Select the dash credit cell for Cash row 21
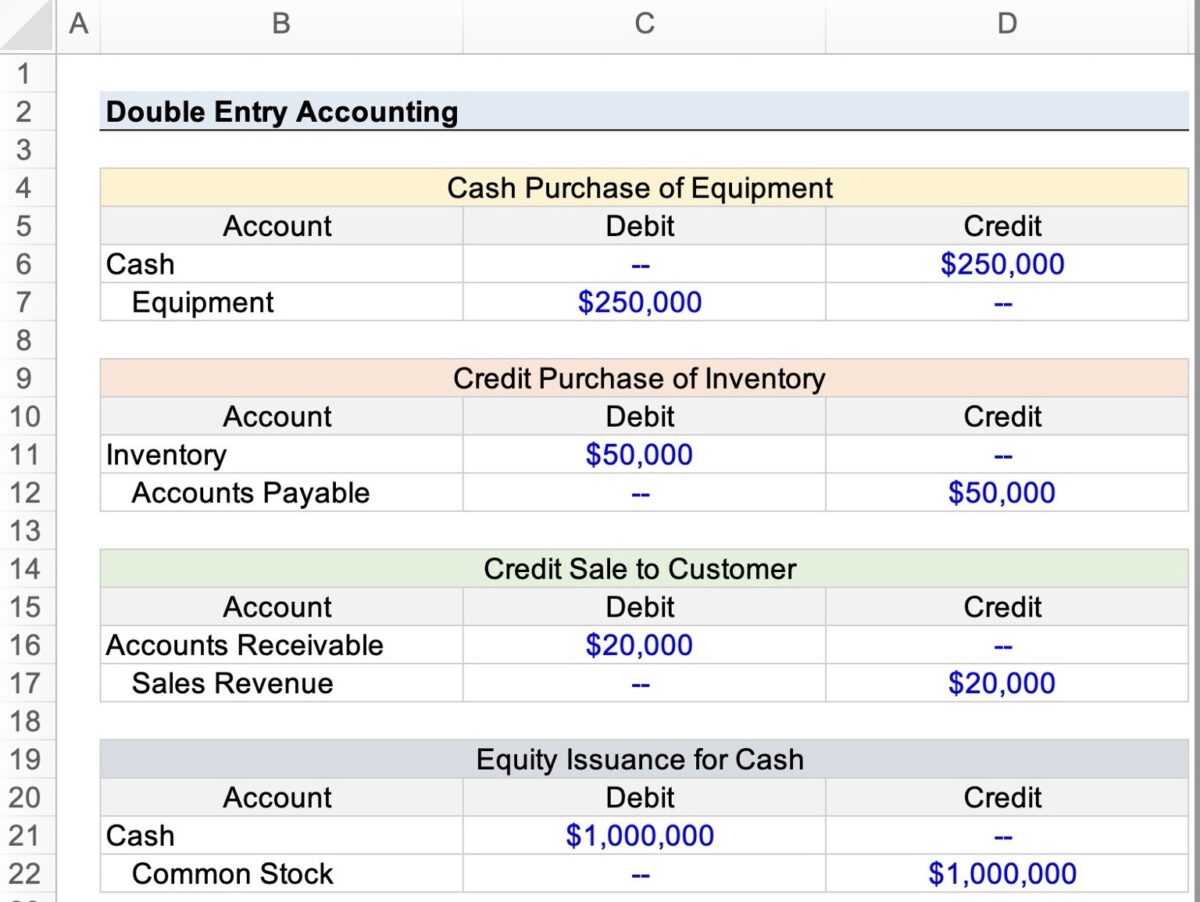Image resolution: width=1200 pixels, height=902 pixels. pos(1008,836)
